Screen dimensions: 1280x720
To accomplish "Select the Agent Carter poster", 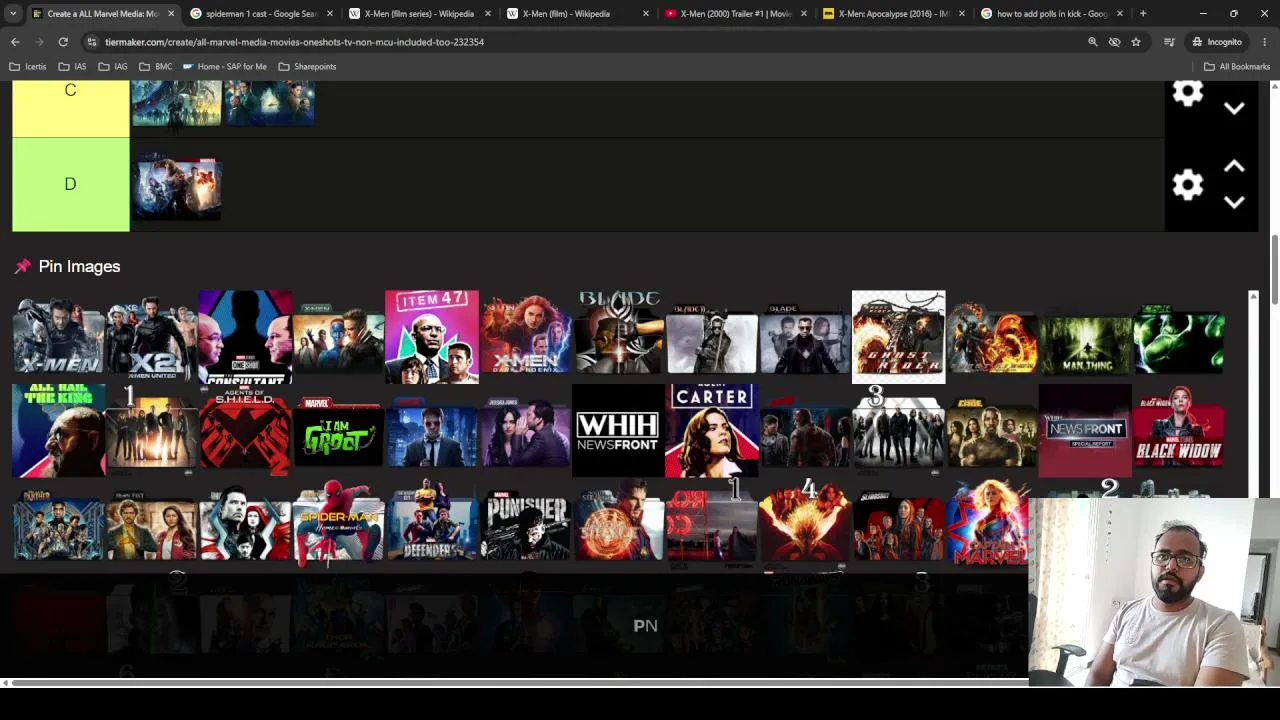I will click(x=712, y=430).
